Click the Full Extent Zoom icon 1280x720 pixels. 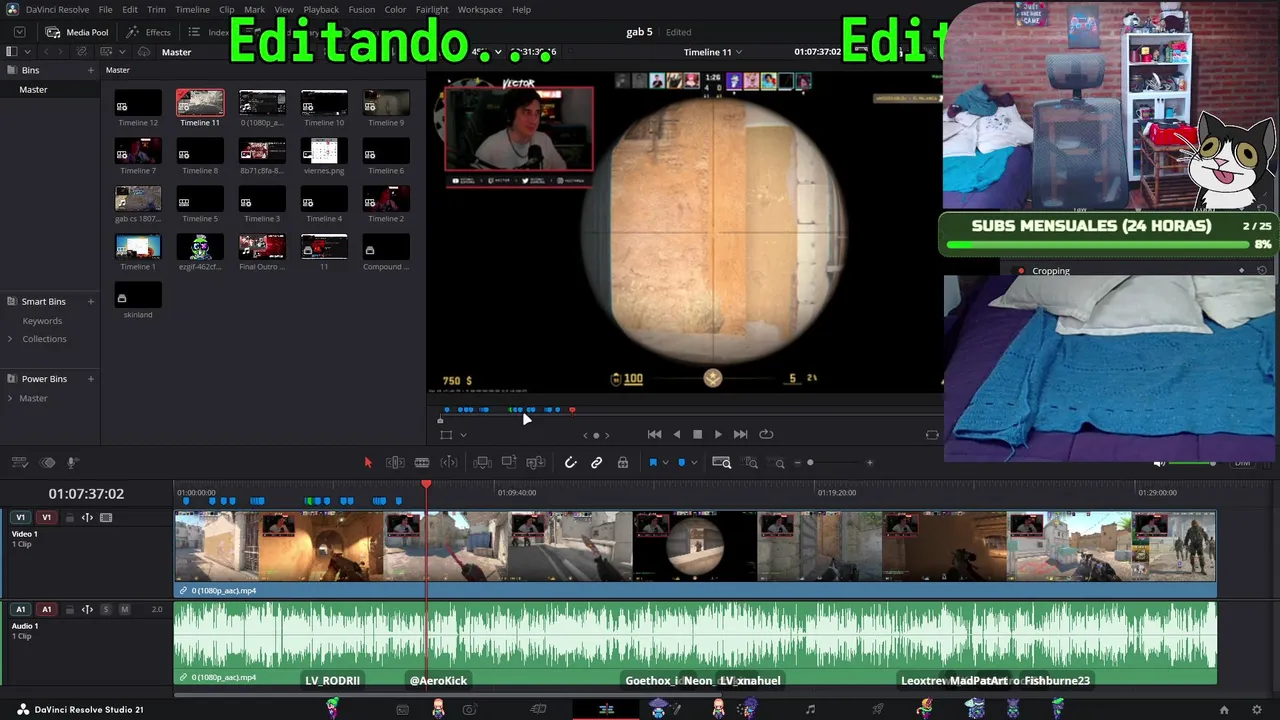point(722,462)
